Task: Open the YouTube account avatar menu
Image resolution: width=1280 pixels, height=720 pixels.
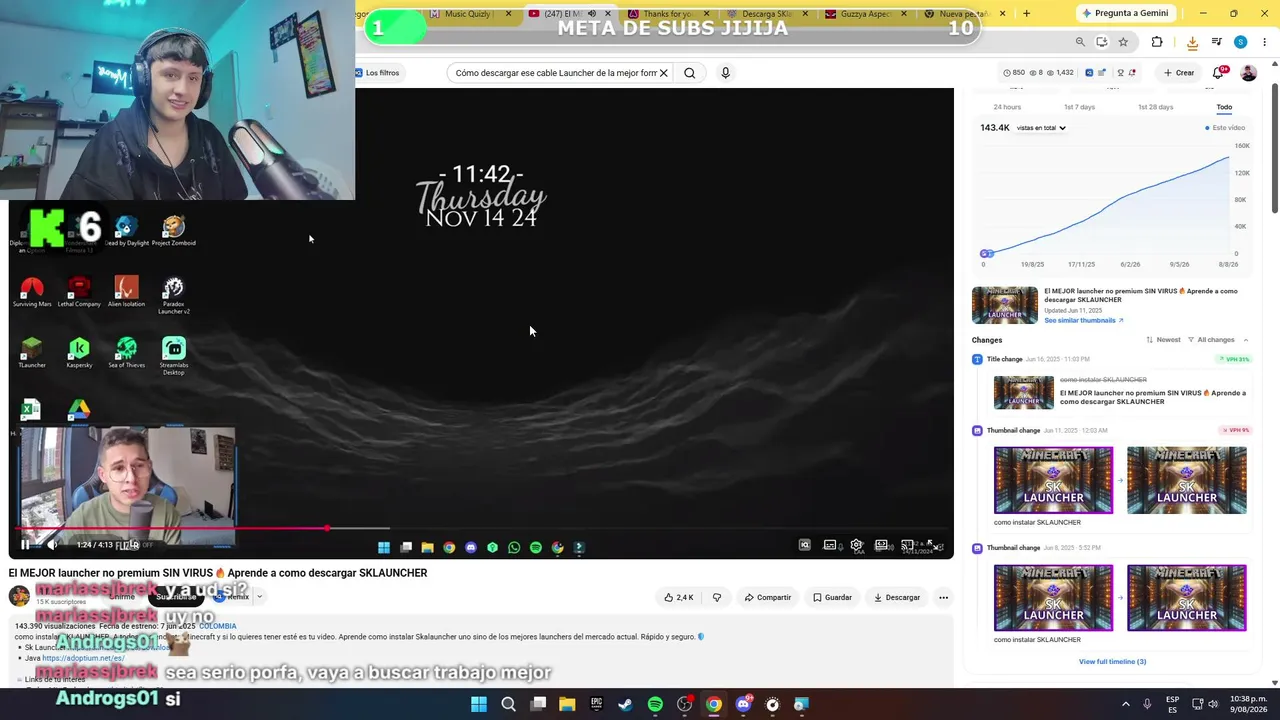Action: (1248, 73)
